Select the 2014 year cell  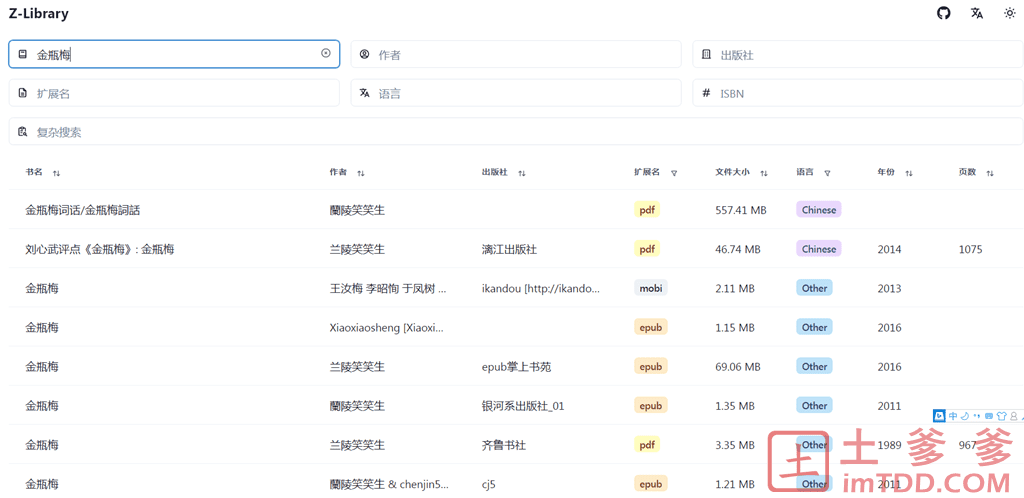click(889, 249)
